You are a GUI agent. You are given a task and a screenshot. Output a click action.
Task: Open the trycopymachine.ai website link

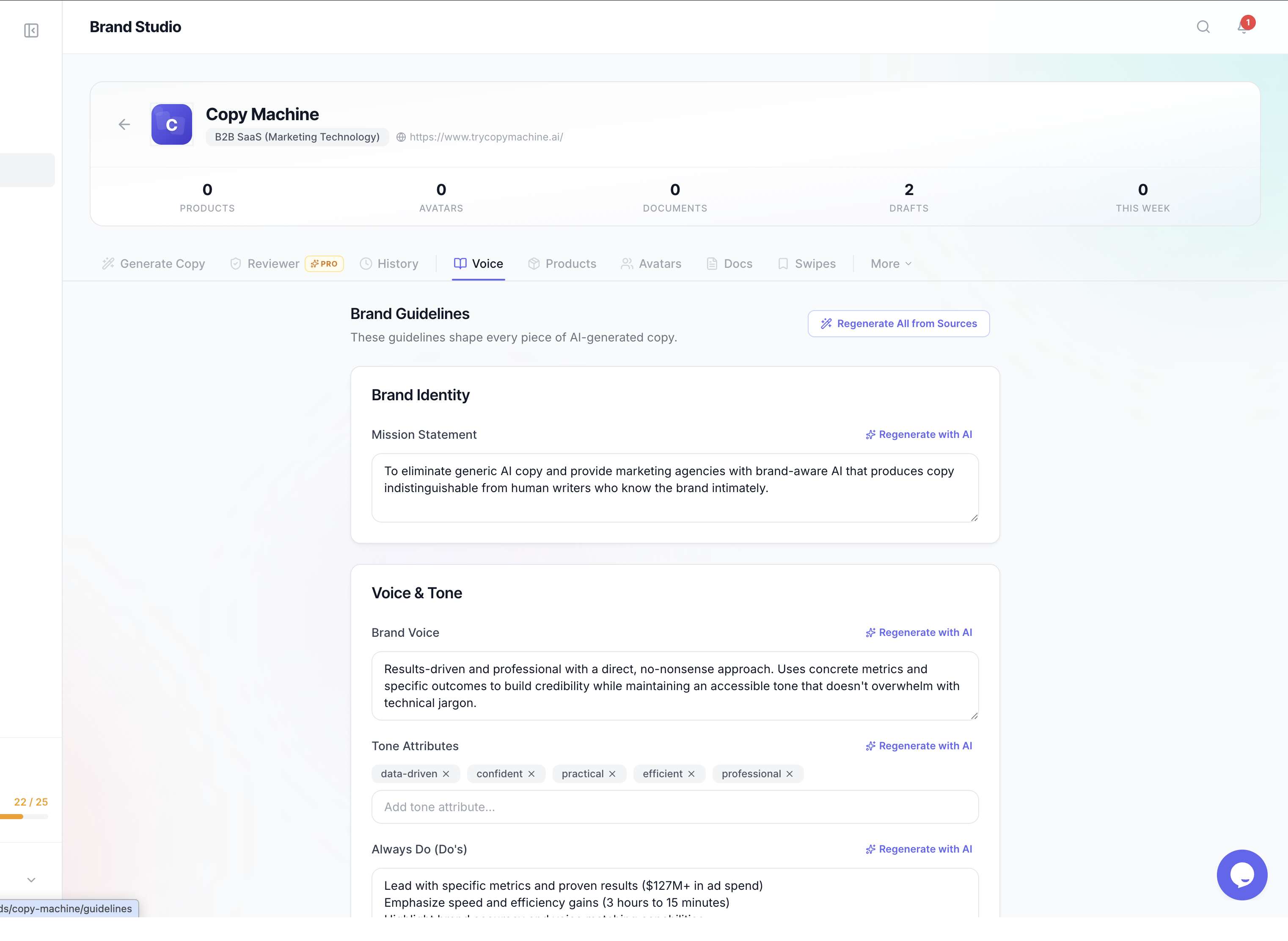click(x=486, y=137)
